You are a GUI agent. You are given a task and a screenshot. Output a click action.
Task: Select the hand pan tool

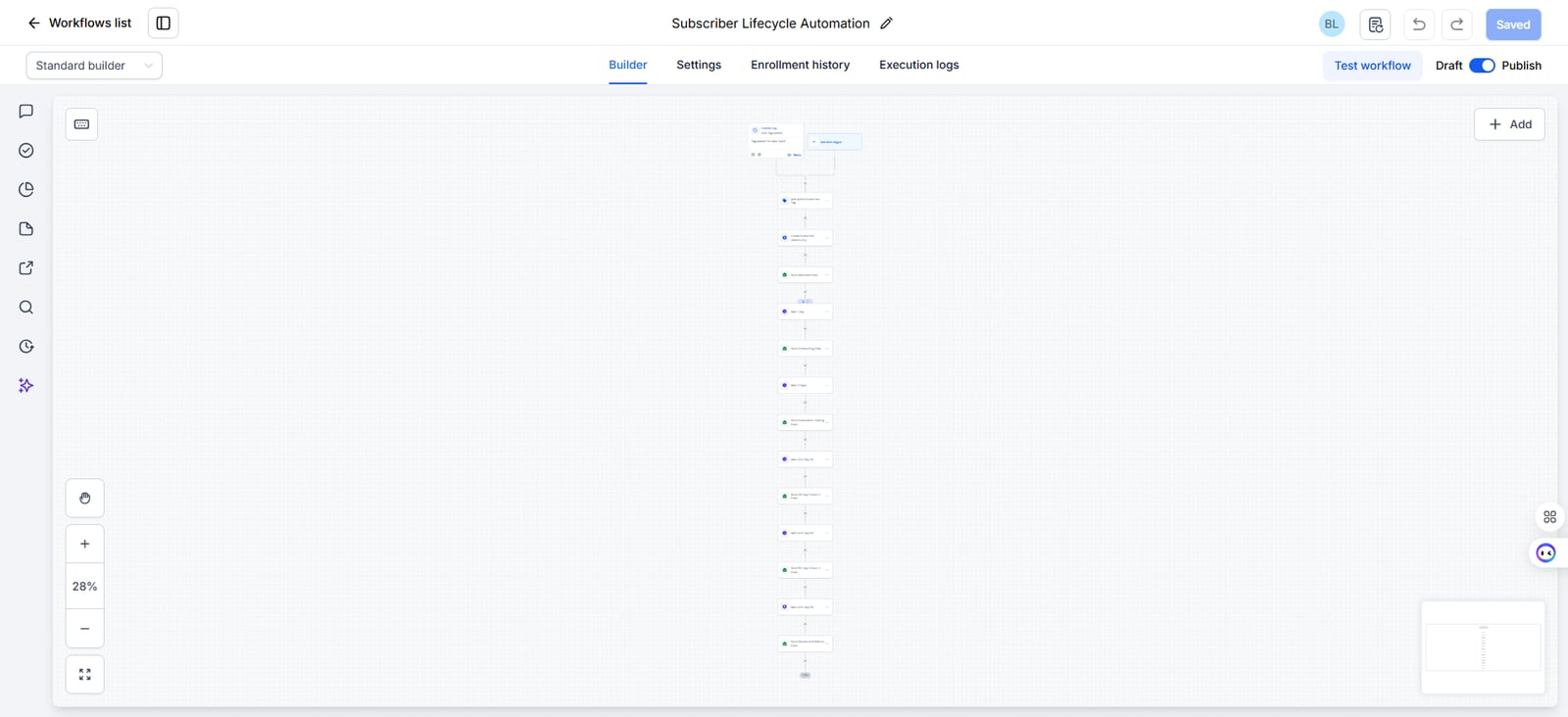pyautogui.click(x=85, y=499)
